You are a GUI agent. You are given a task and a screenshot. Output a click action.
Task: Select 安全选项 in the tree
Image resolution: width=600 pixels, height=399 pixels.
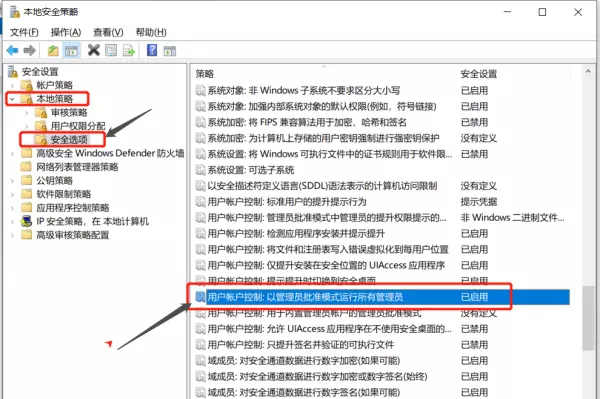click(69, 140)
